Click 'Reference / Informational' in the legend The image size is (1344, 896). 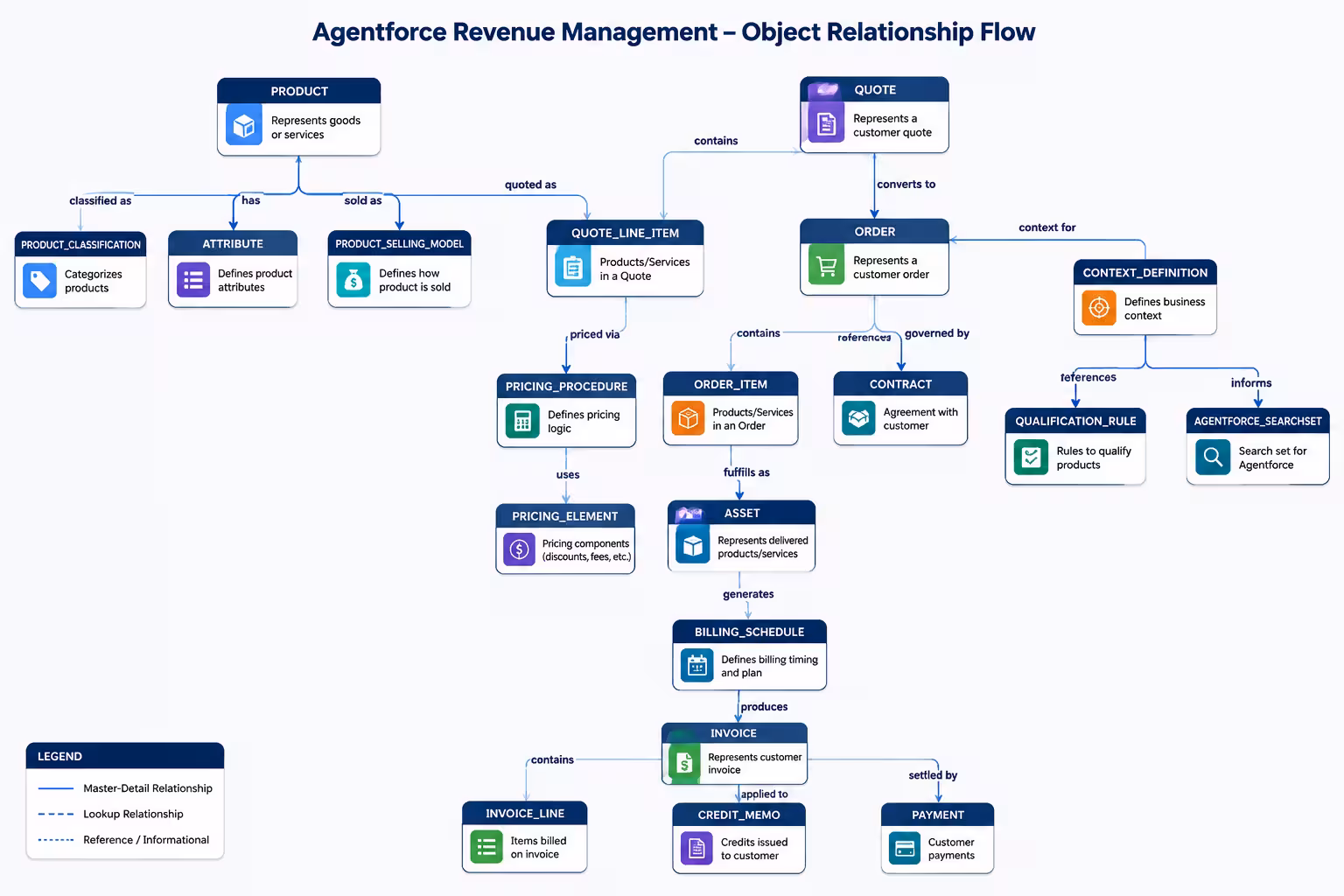[146, 840]
